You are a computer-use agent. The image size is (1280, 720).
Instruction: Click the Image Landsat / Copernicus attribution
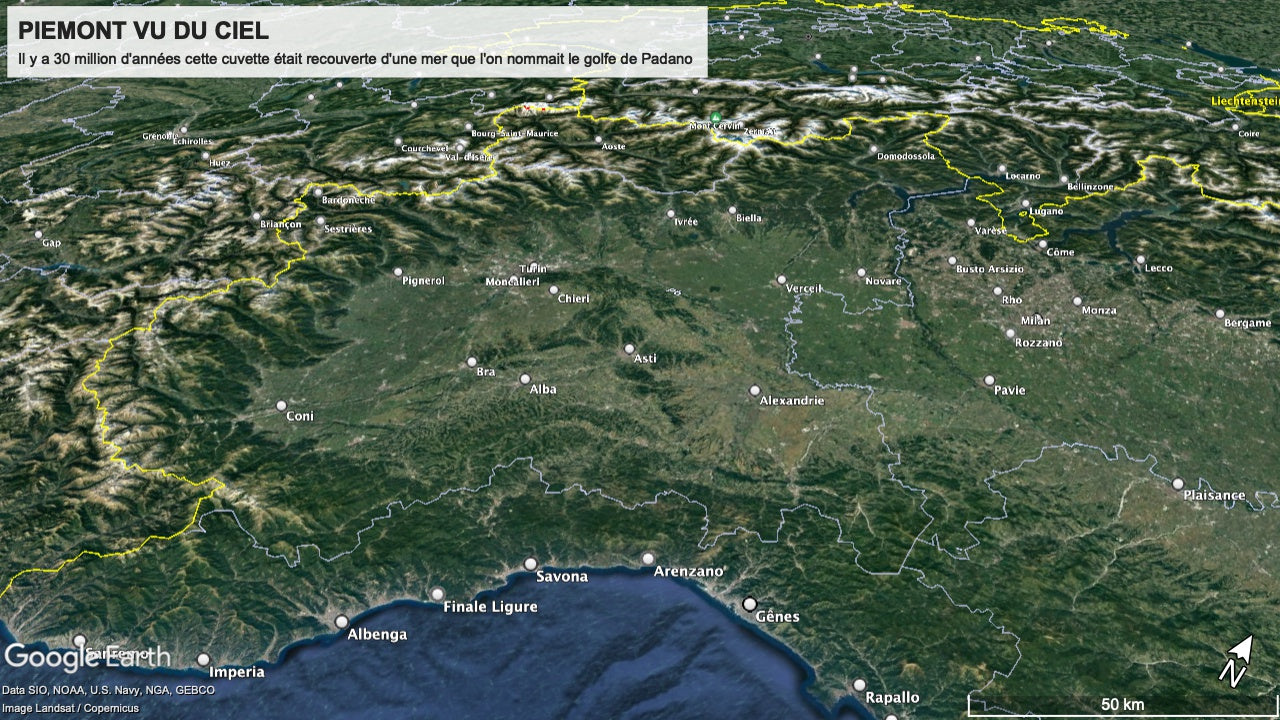(x=70, y=708)
